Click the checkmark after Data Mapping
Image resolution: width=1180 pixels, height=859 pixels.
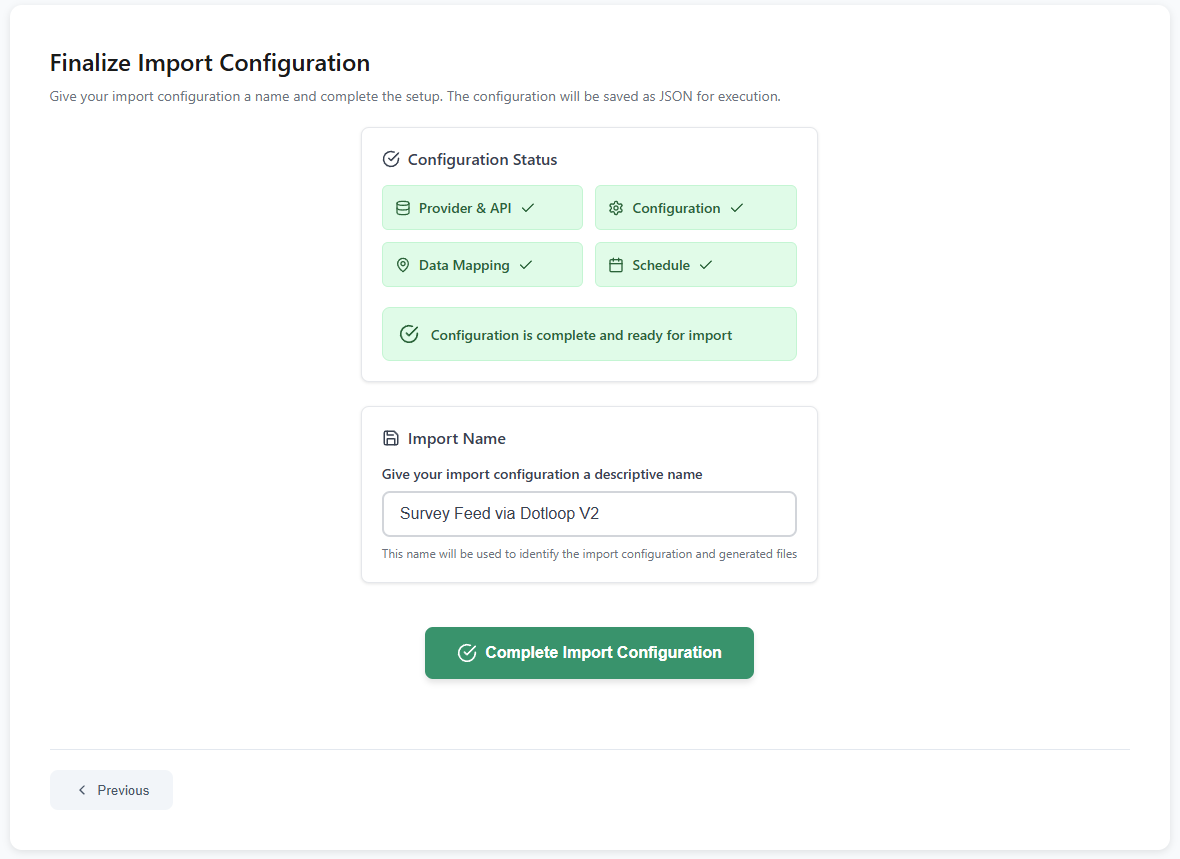tap(526, 265)
